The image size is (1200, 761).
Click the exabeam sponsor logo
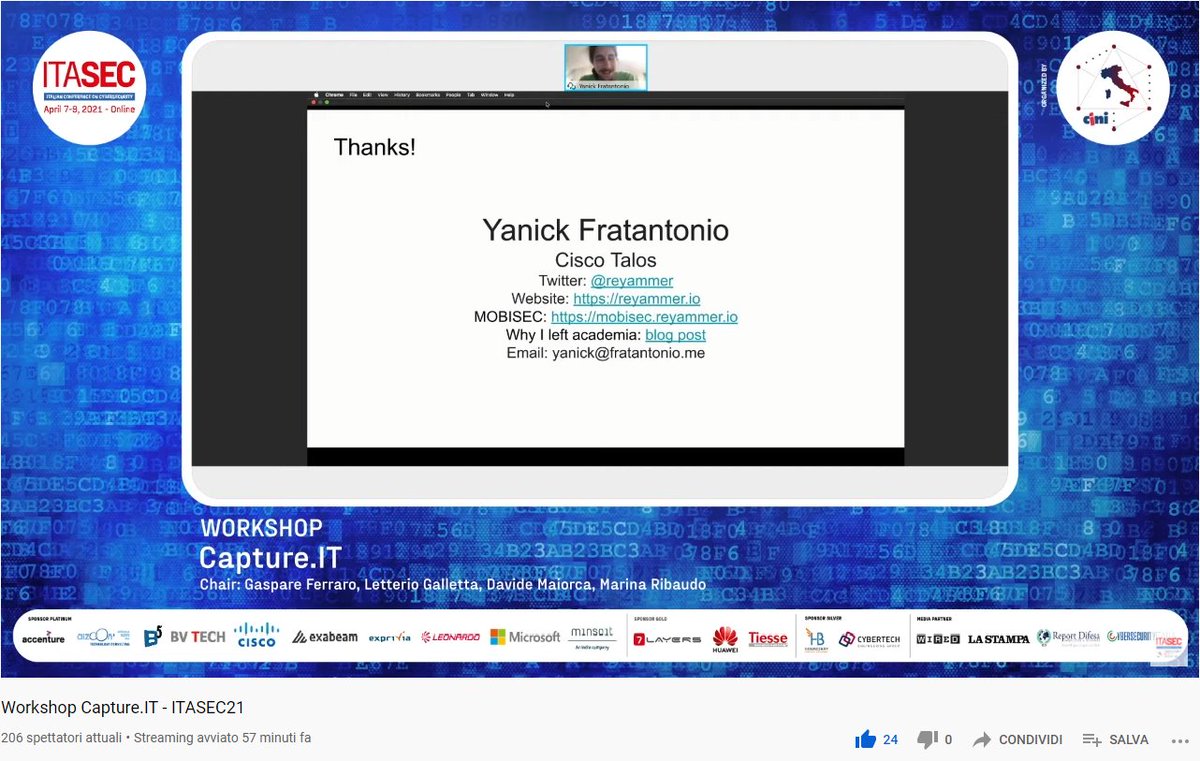325,637
